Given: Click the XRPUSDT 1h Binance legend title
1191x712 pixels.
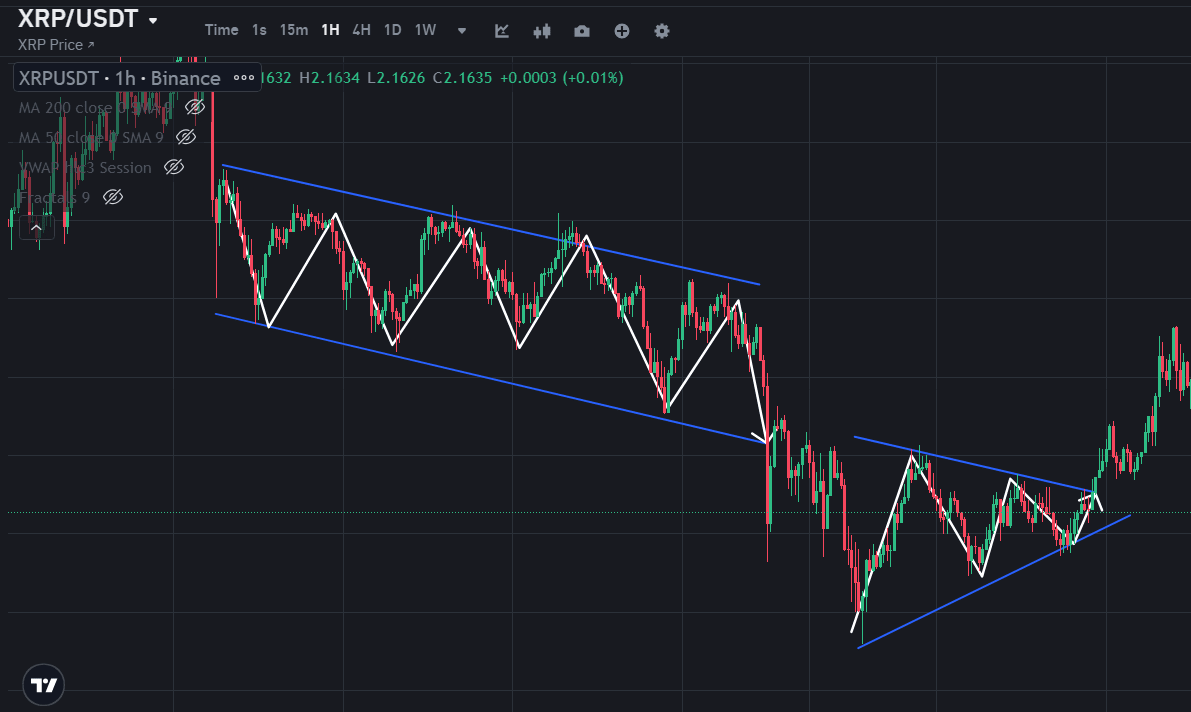Looking at the screenshot, I should [120, 78].
